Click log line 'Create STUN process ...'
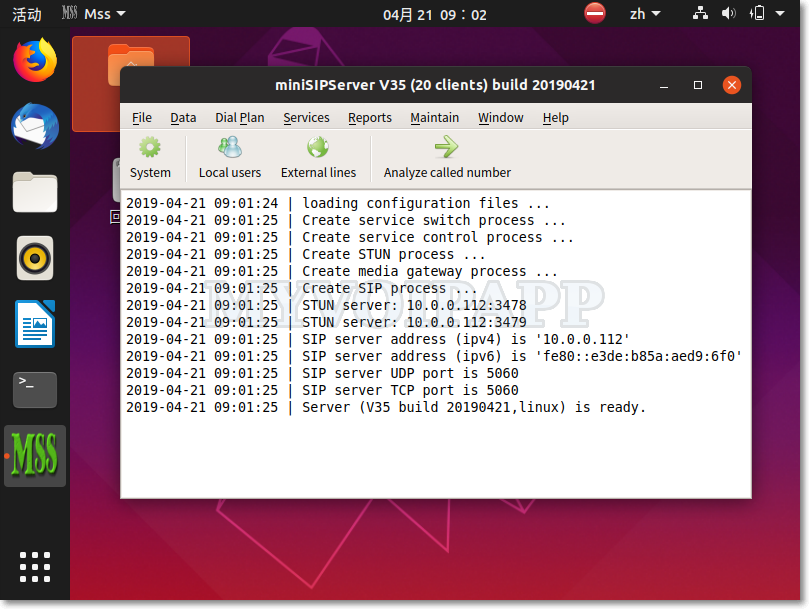Screen dimensions: 809x609 pyautogui.click(x=305, y=254)
